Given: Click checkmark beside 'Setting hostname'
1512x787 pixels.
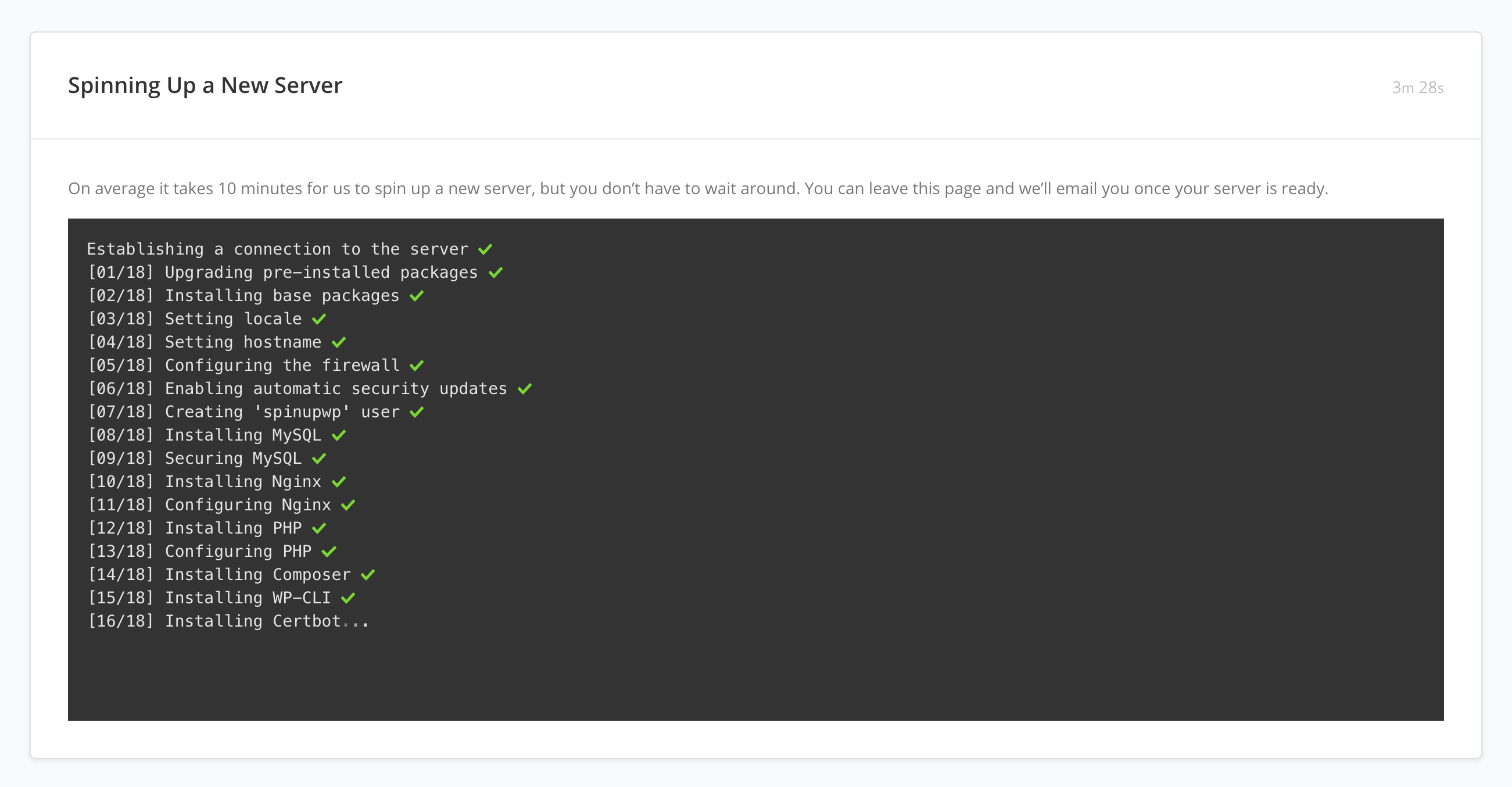Looking at the screenshot, I should (339, 342).
